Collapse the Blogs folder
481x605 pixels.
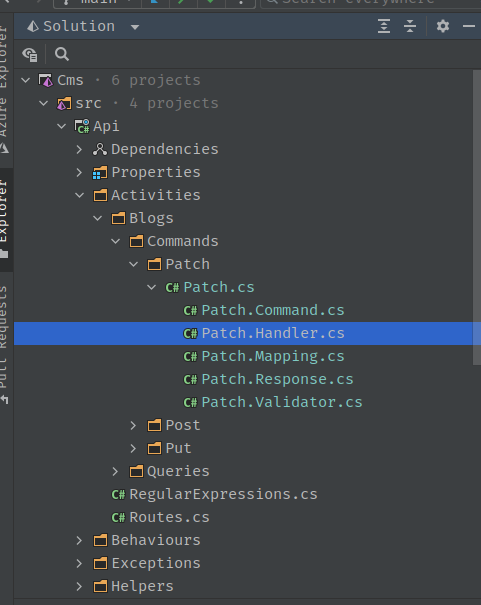click(98, 218)
